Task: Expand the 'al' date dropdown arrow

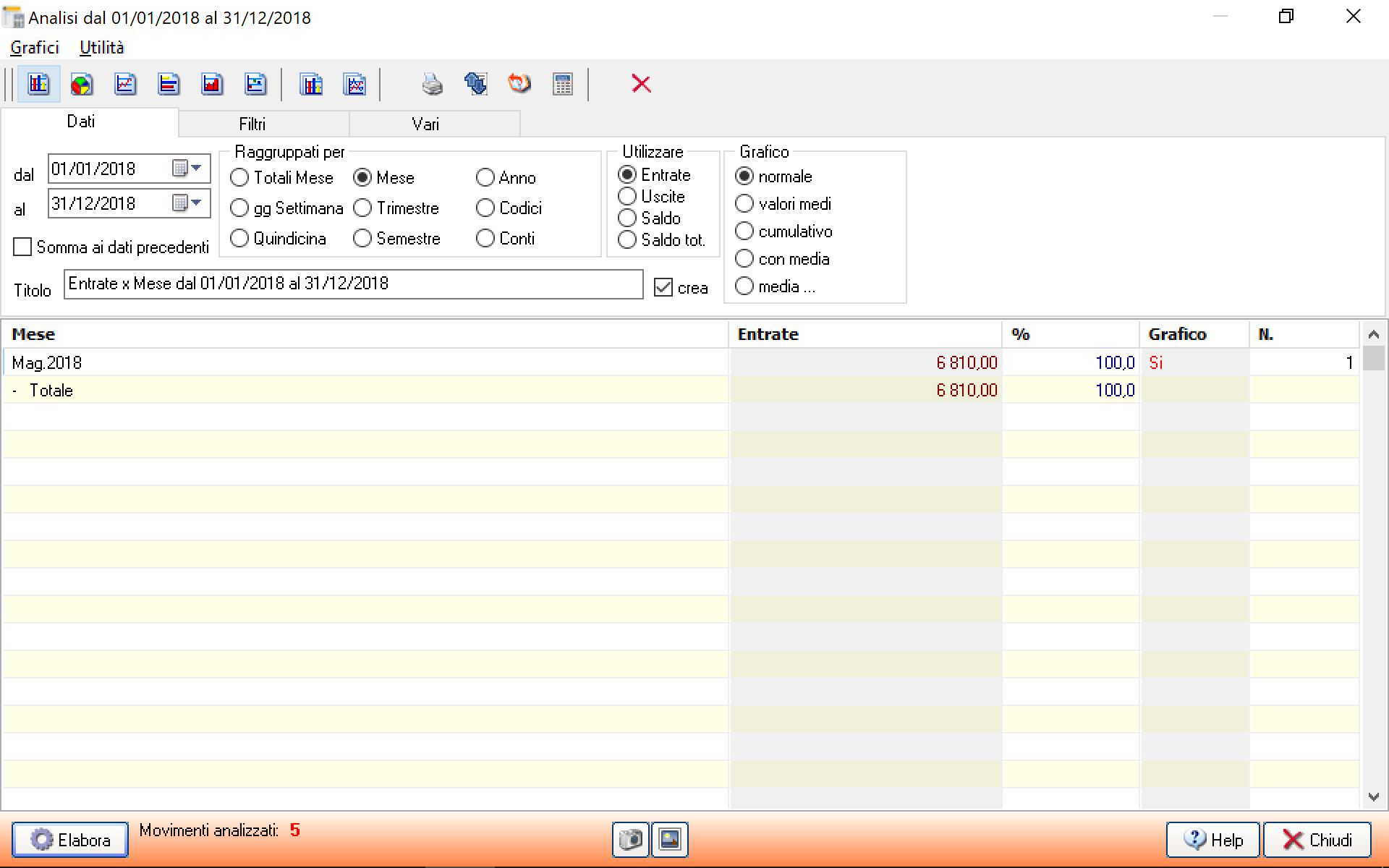Action: pos(195,203)
